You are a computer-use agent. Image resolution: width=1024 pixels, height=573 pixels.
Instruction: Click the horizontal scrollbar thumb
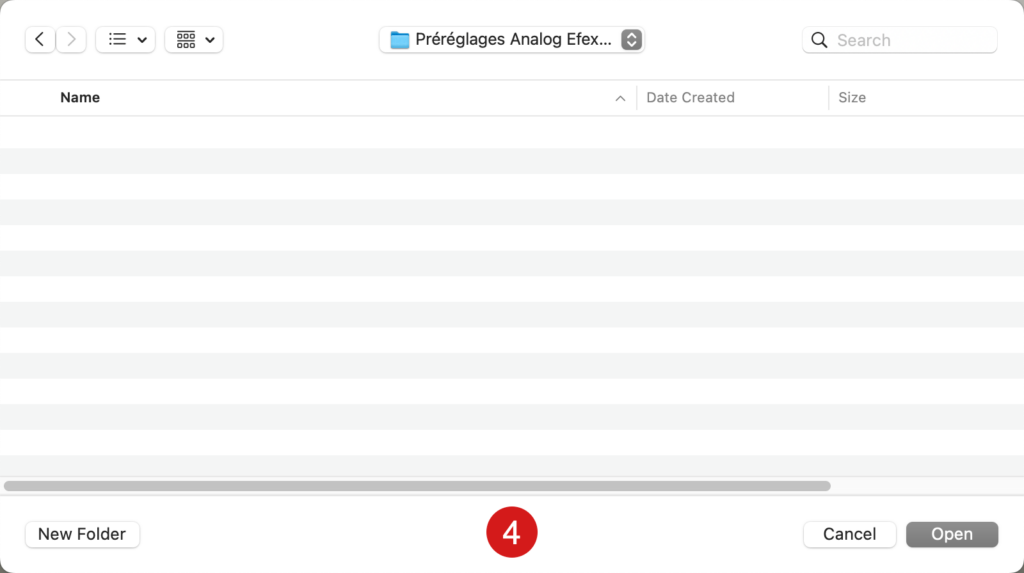click(417, 486)
